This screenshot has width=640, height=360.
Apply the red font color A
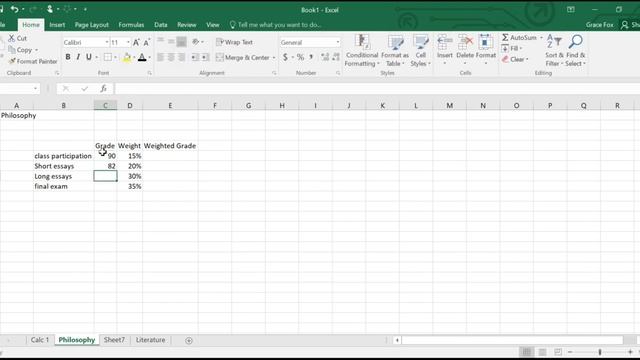click(x=142, y=58)
